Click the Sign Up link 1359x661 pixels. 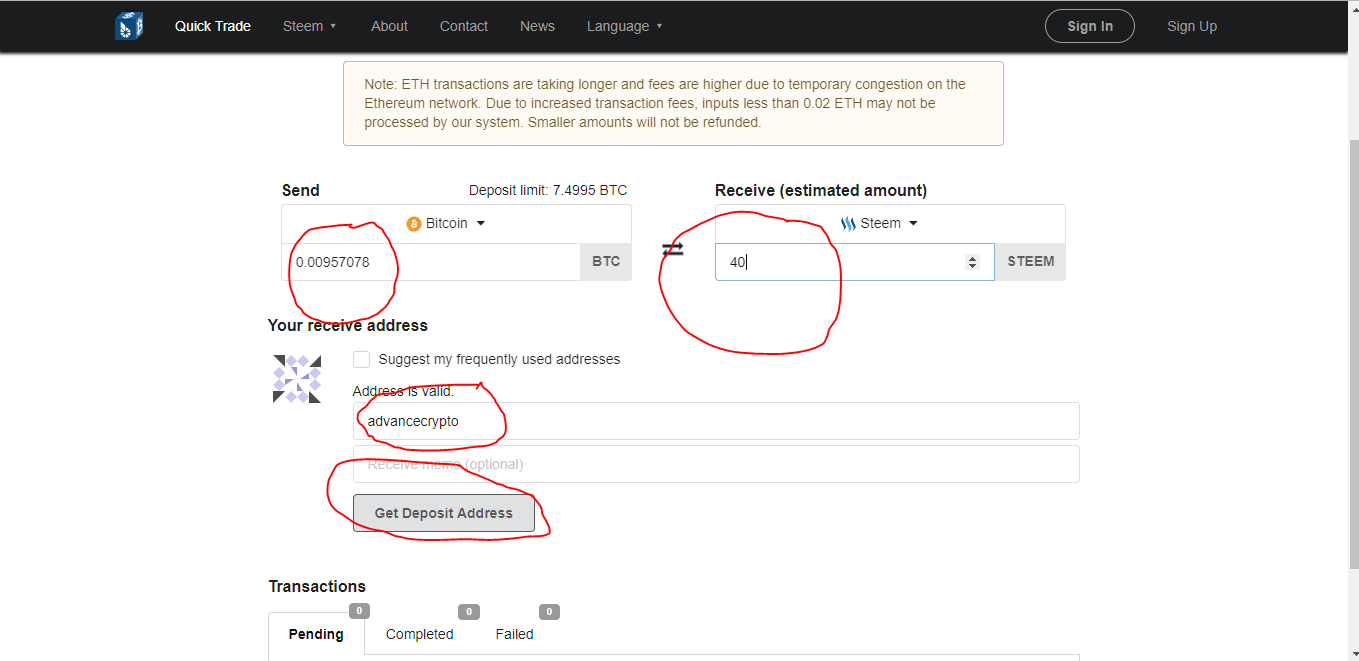pos(1192,26)
